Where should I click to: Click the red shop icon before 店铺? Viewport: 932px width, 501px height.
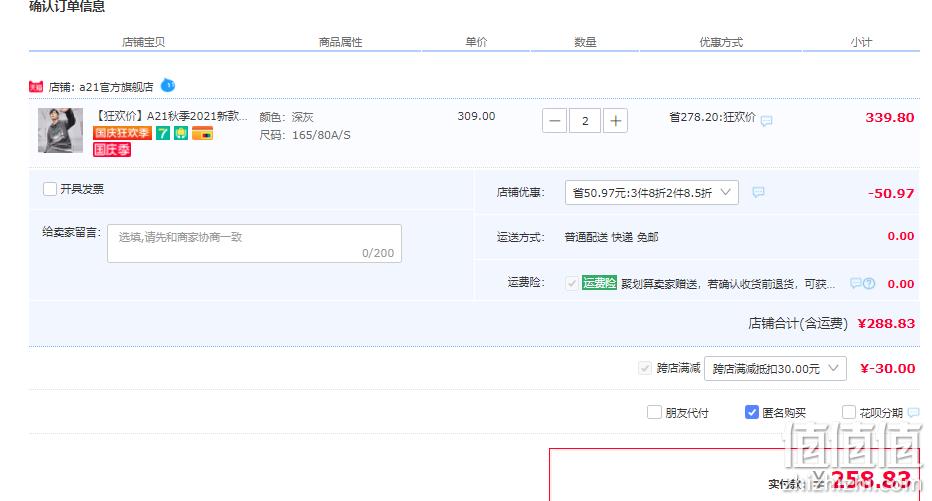pyautogui.click(x=36, y=87)
